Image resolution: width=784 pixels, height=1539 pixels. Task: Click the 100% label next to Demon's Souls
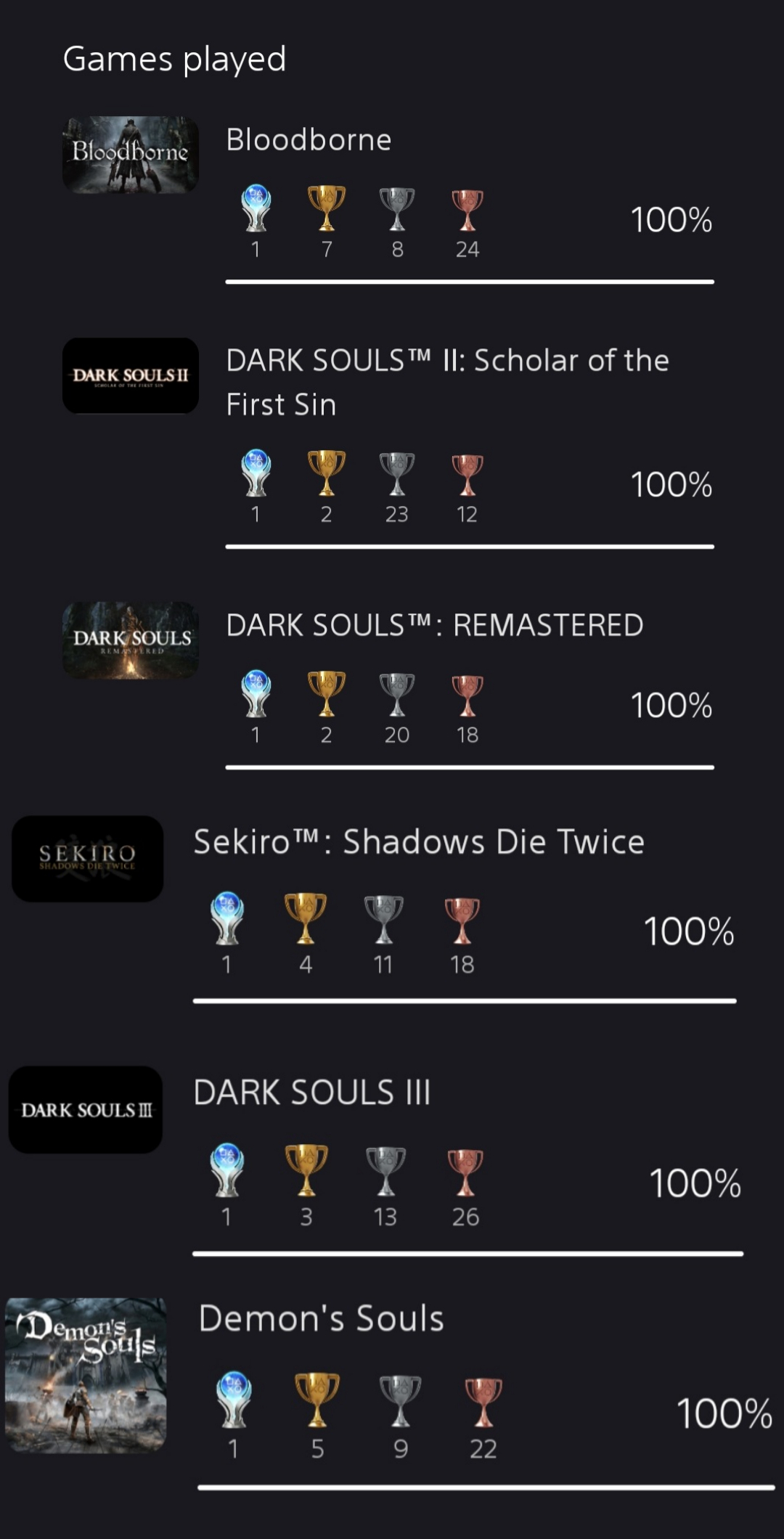pyautogui.click(x=724, y=1414)
